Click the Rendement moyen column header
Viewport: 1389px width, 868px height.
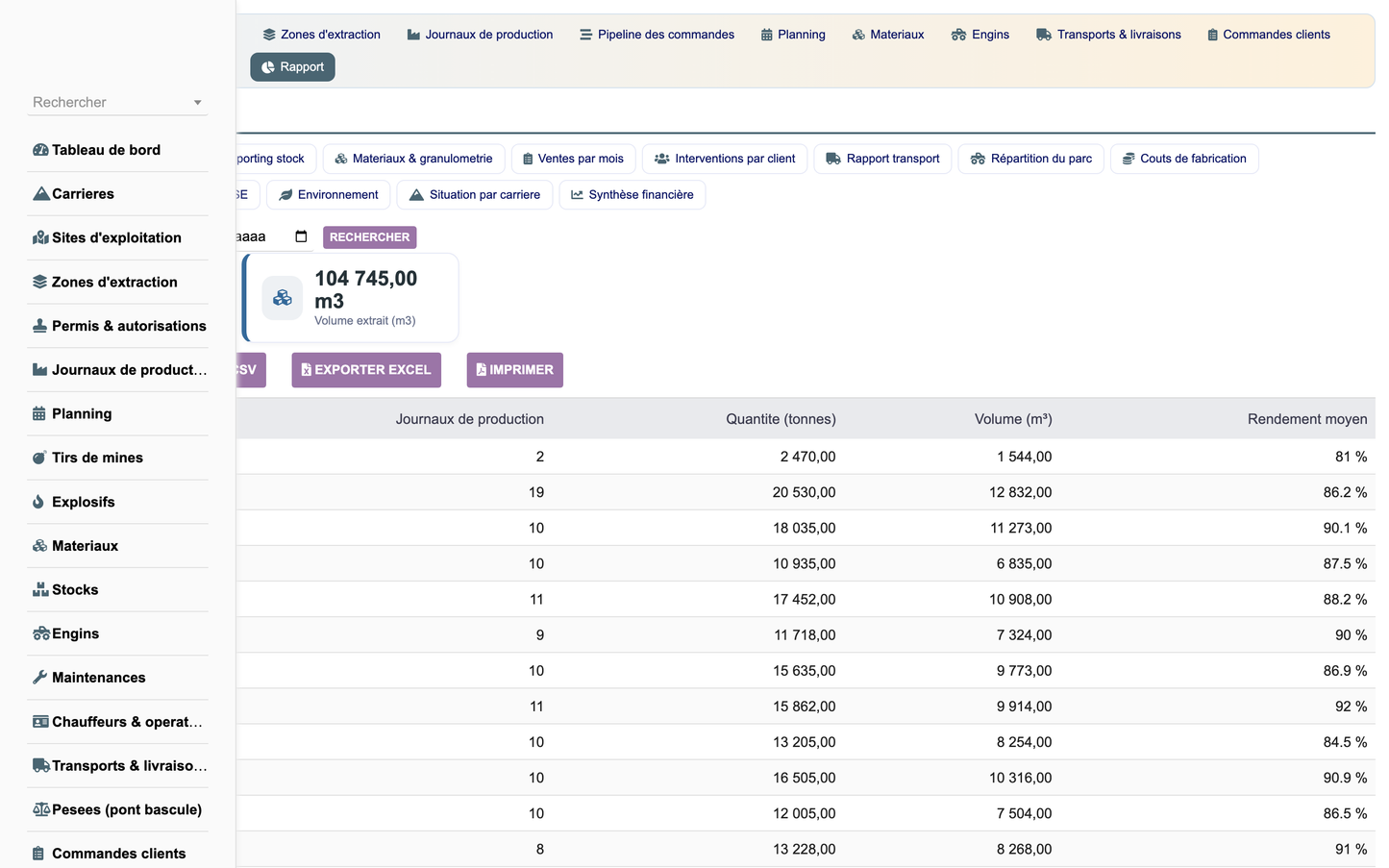click(1307, 419)
